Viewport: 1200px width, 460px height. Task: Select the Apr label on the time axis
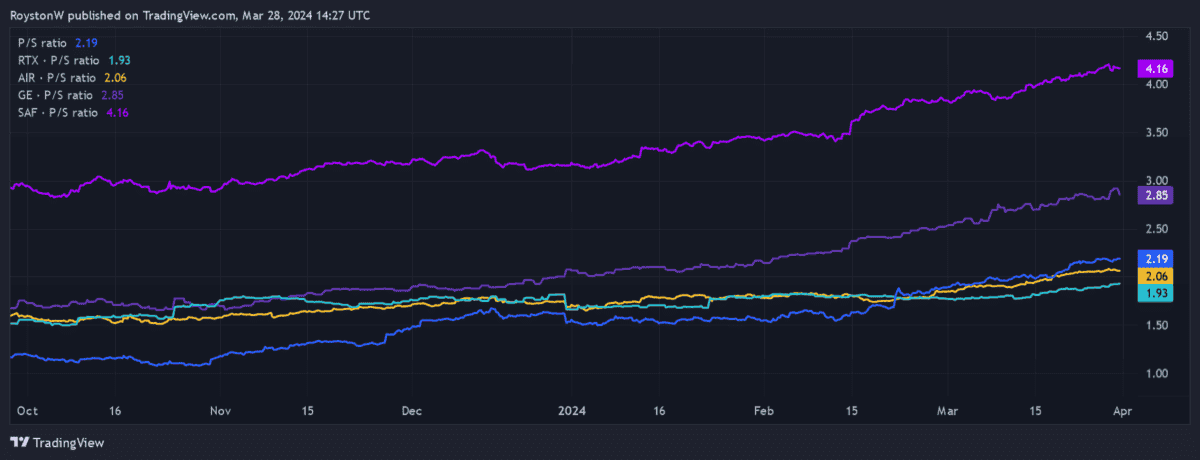(x=1121, y=411)
